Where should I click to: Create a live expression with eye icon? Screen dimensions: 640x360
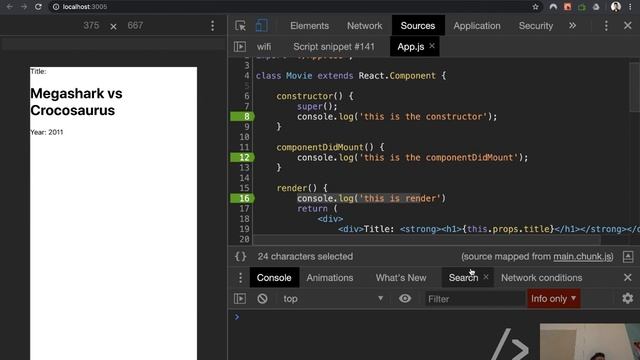coord(405,299)
